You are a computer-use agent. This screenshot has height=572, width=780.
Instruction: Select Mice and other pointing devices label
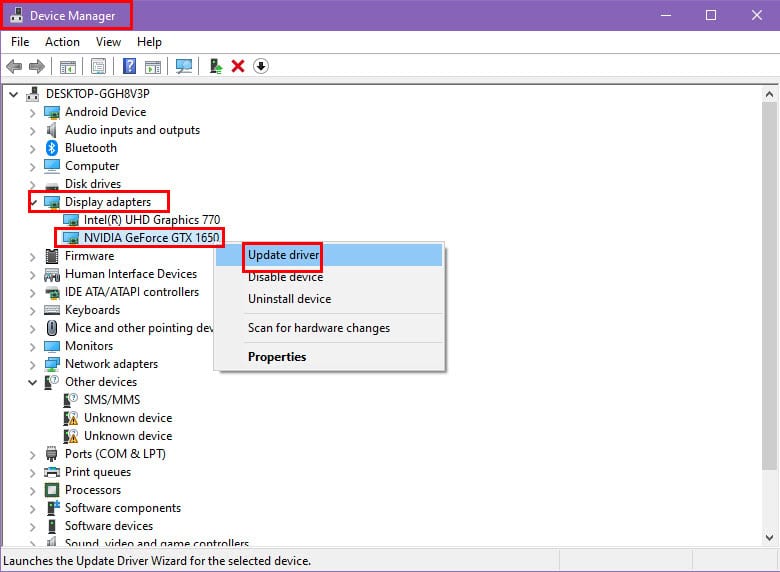(139, 328)
